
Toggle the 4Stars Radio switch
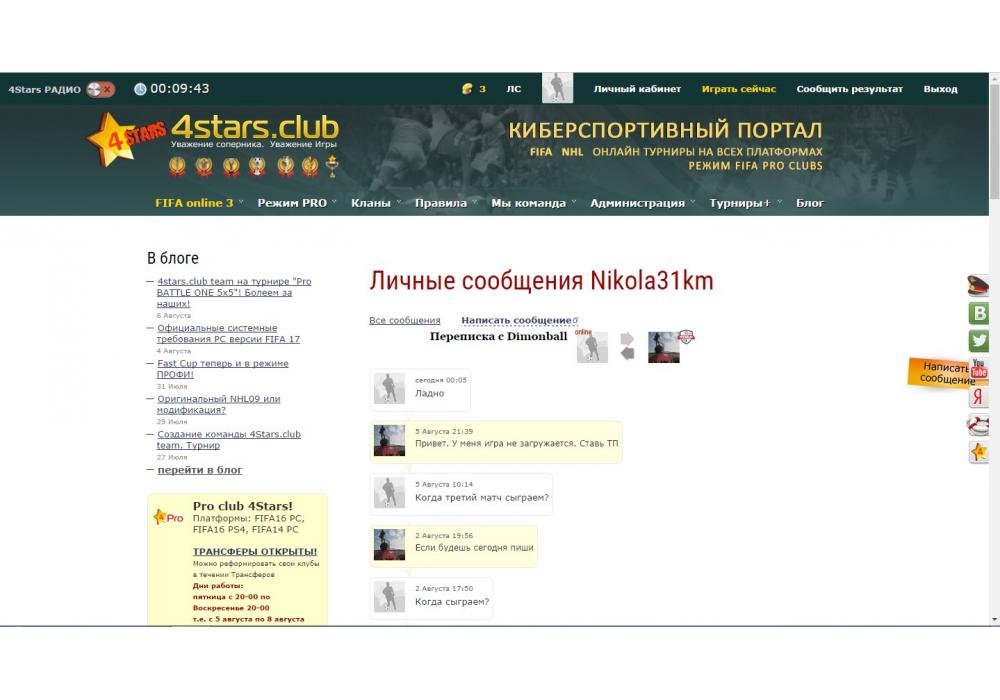tap(100, 89)
